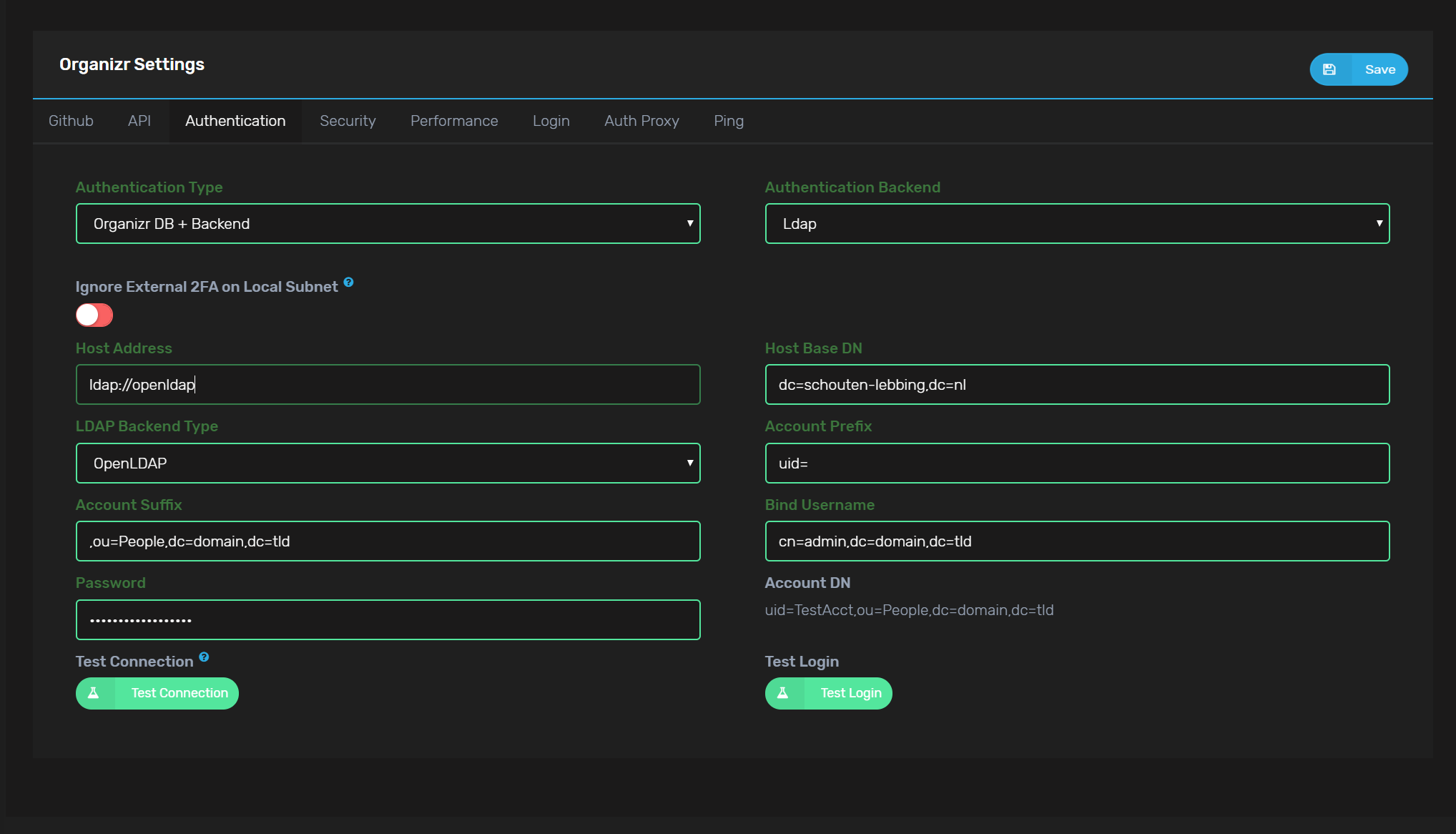Click the Host Address input field
The image size is (1456, 834).
[388, 384]
